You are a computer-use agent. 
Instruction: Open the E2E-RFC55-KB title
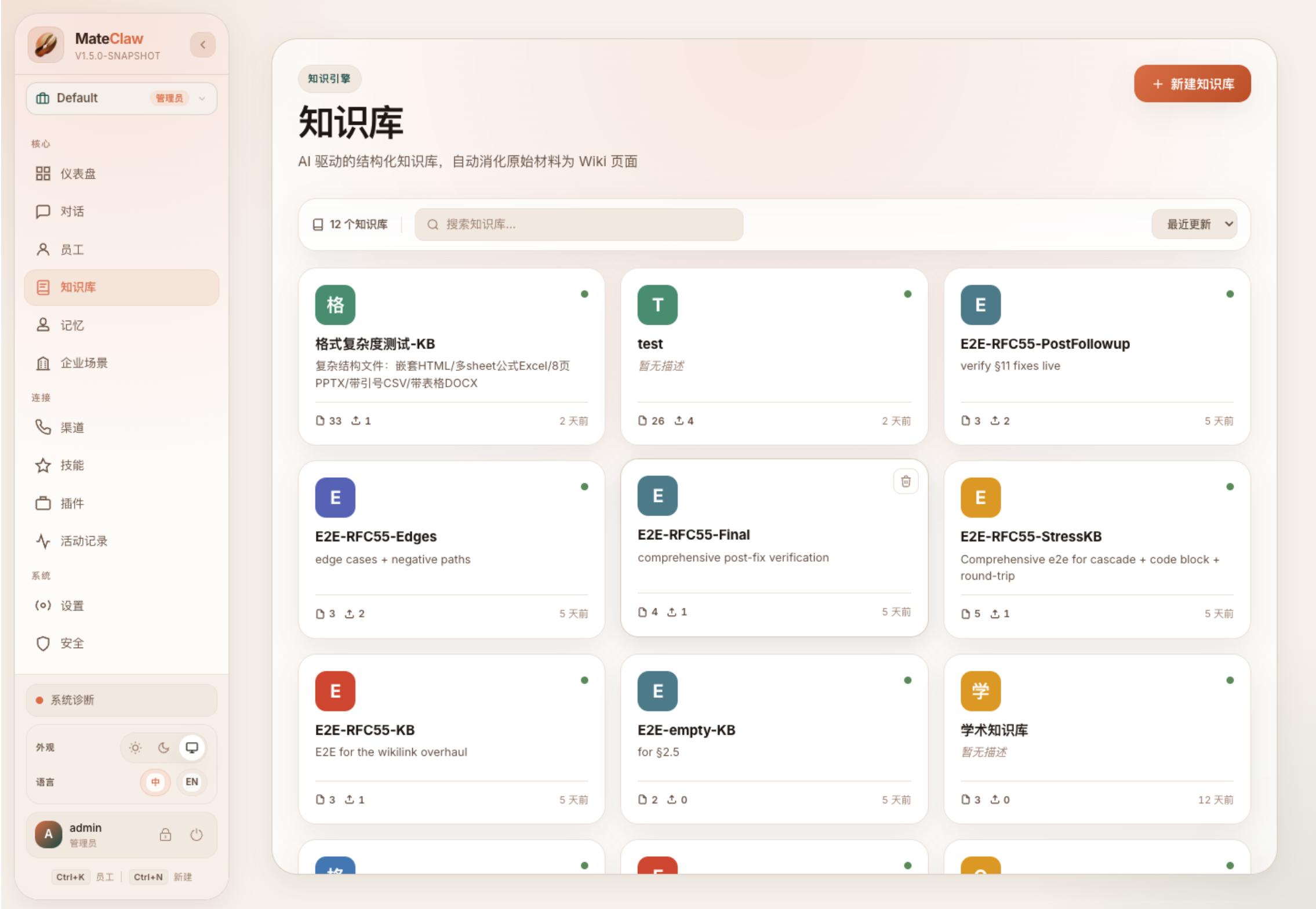point(365,730)
